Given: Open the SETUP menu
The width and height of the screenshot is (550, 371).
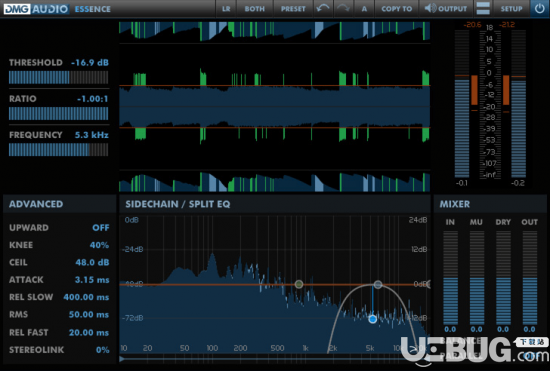Looking at the screenshot, I should [511, 8].
